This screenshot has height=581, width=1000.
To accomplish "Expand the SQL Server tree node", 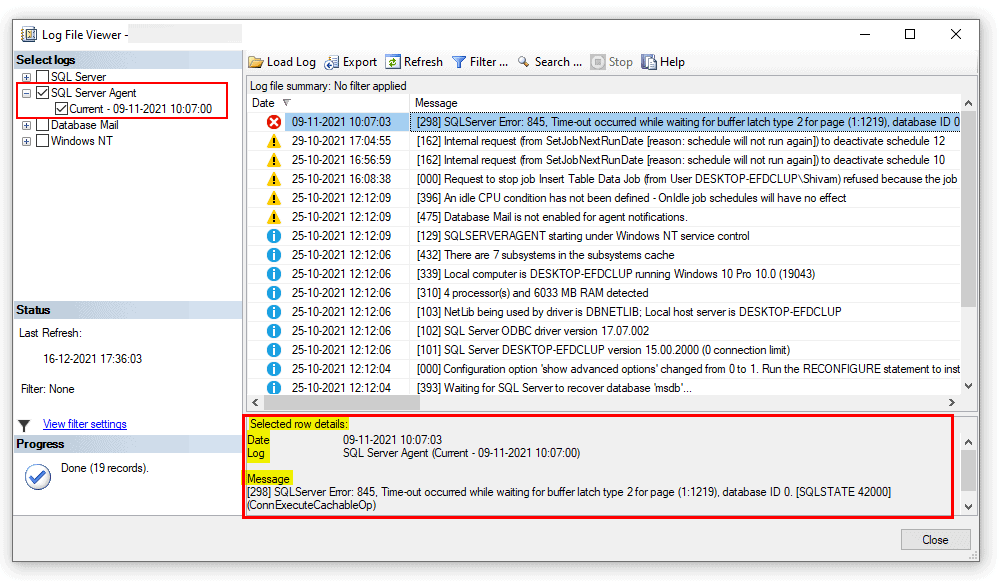I will pyautogui.click(x=27, y=77).
